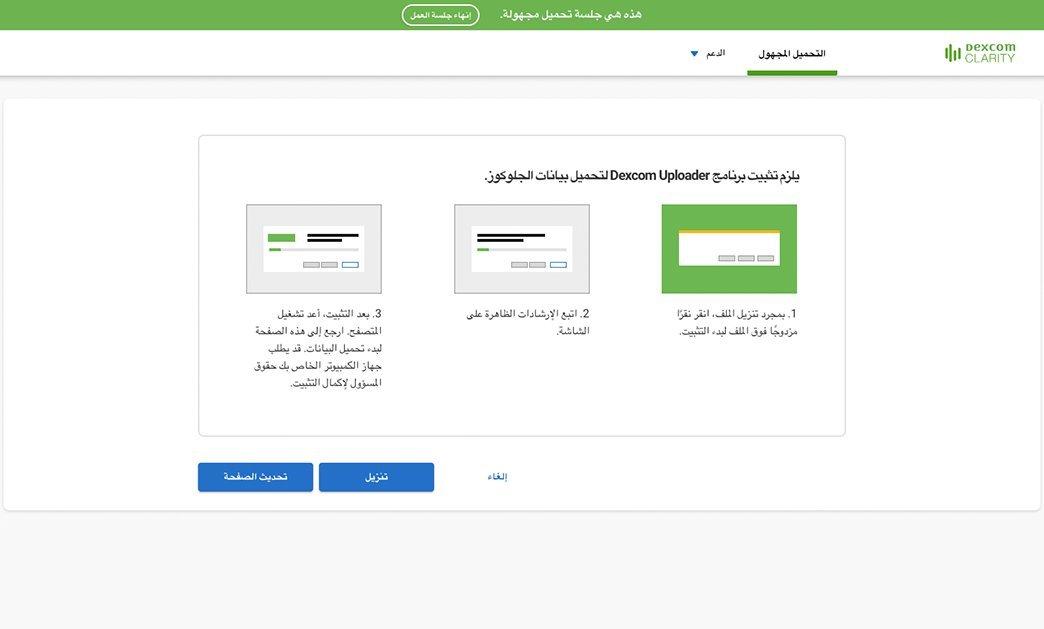This screenshot has width=1044, height=629.
Task: Click the green bars icon in the logo
Action: (x=952, y=53)
